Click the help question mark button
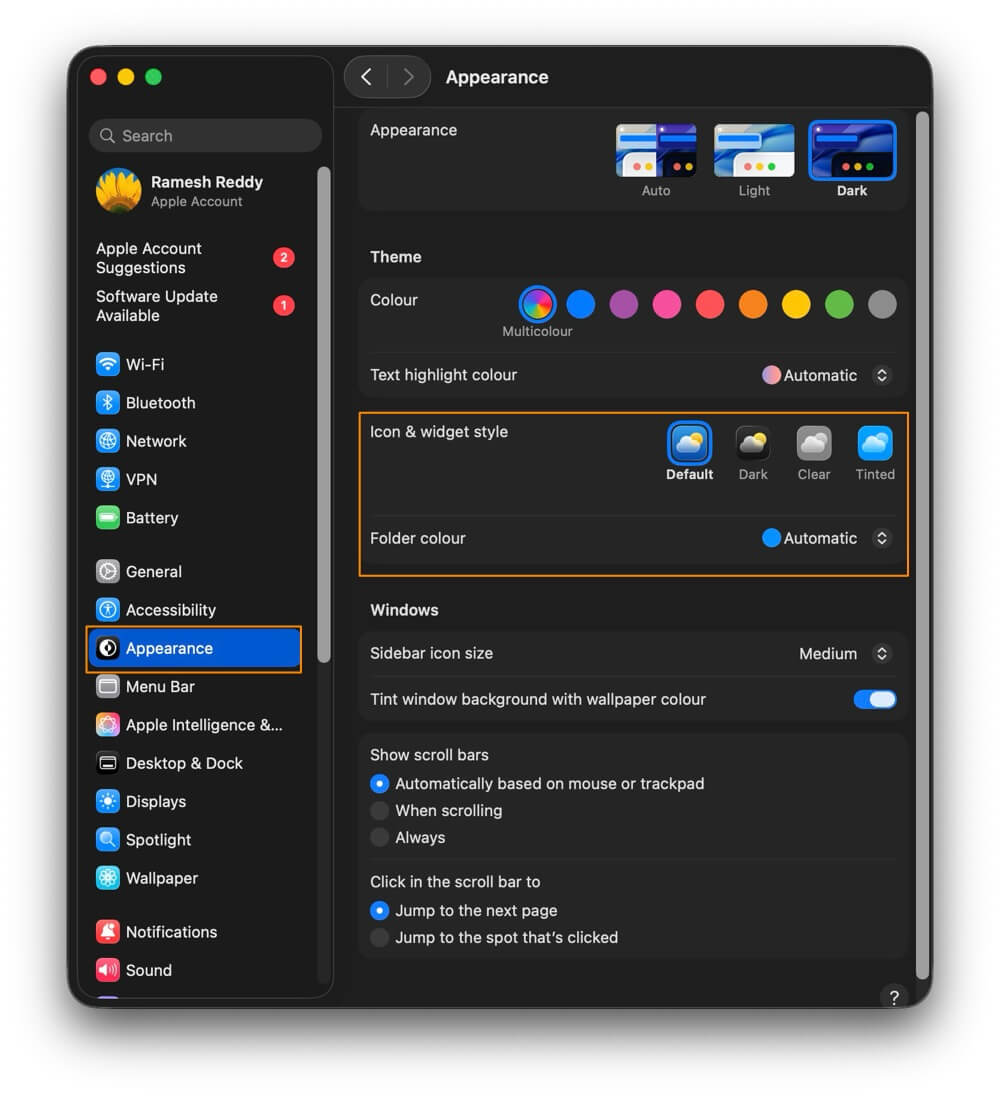 pyautogui.click(x=894, y=997)
